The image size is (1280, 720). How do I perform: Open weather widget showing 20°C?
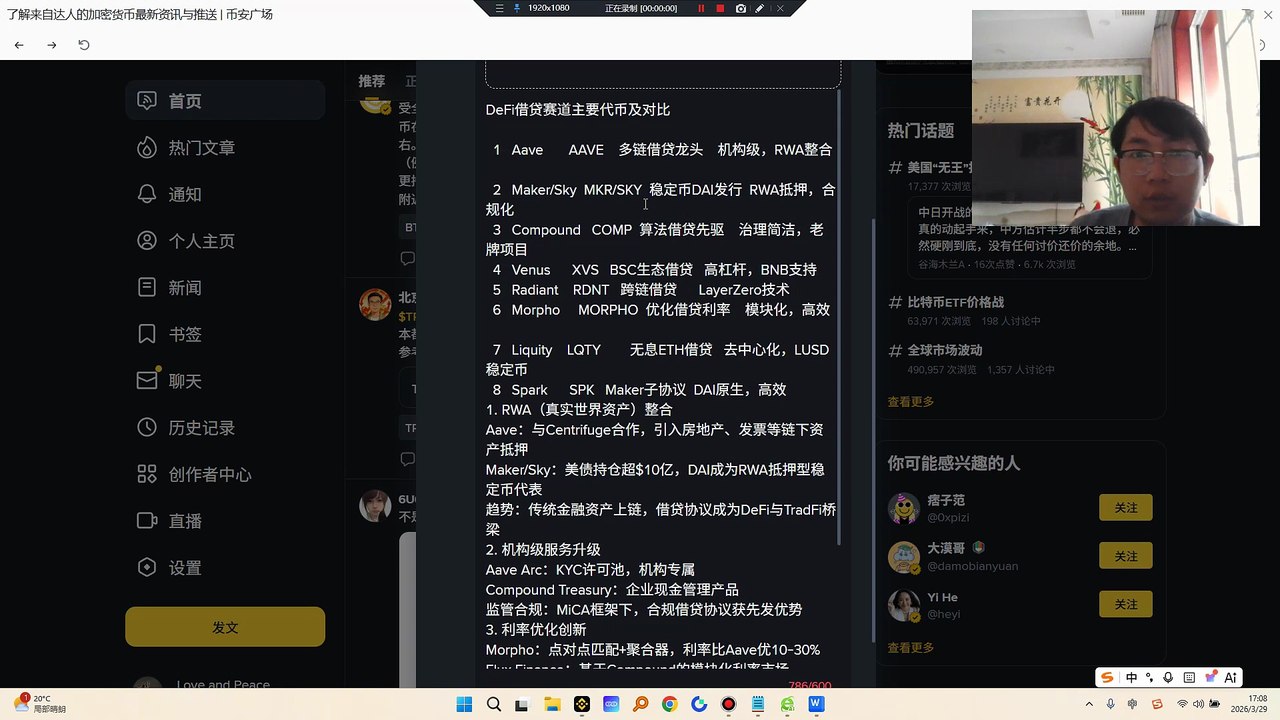click(40, 703)
